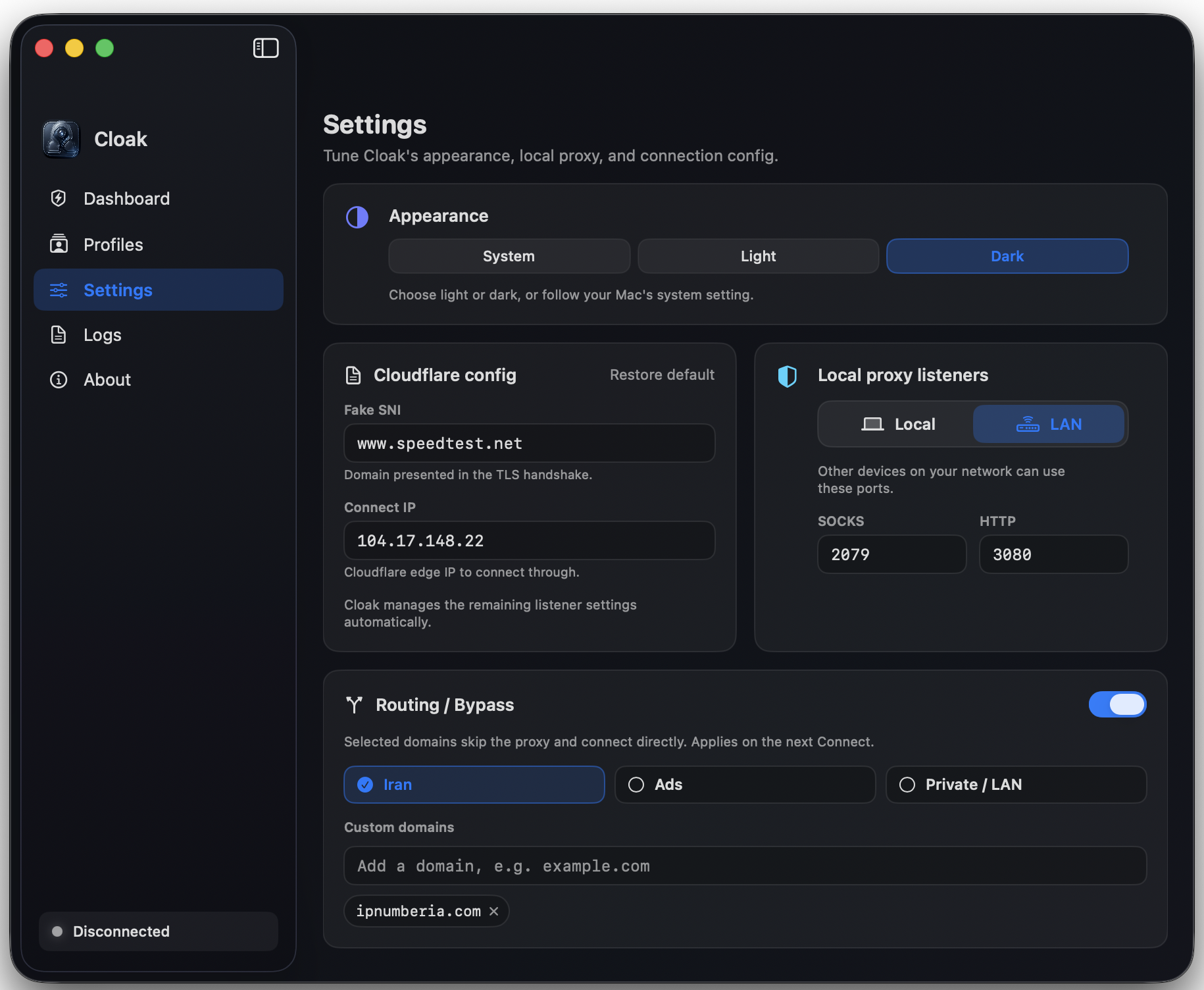The image size is (1204, 990).
Task: Click the Logs document icon
Action: pyautogui.click(x=59, y=334)
